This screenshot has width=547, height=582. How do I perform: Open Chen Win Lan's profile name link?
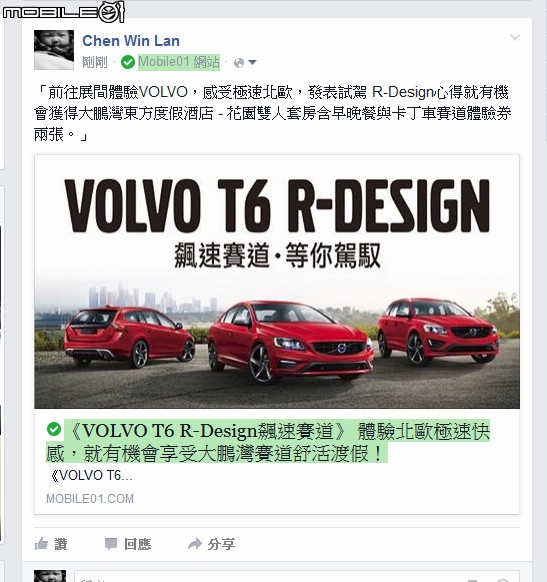pos(131,41)
